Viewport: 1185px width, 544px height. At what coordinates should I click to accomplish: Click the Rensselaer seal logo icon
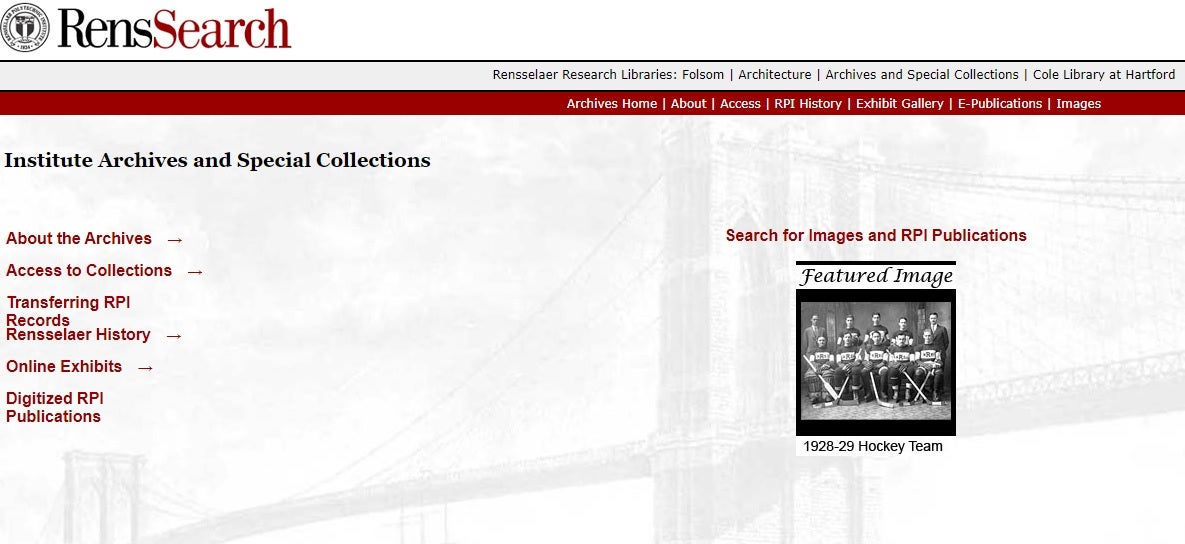point(24,27)
